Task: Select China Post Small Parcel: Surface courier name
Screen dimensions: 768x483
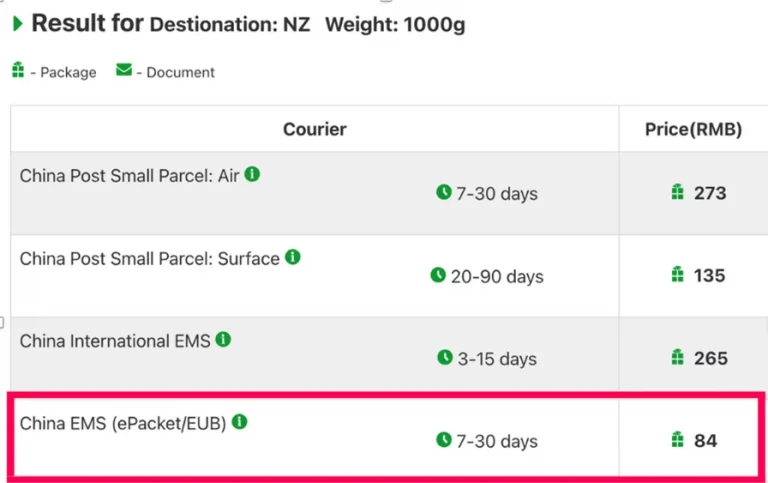Action: pyautogui.click(x=149, y=258)
